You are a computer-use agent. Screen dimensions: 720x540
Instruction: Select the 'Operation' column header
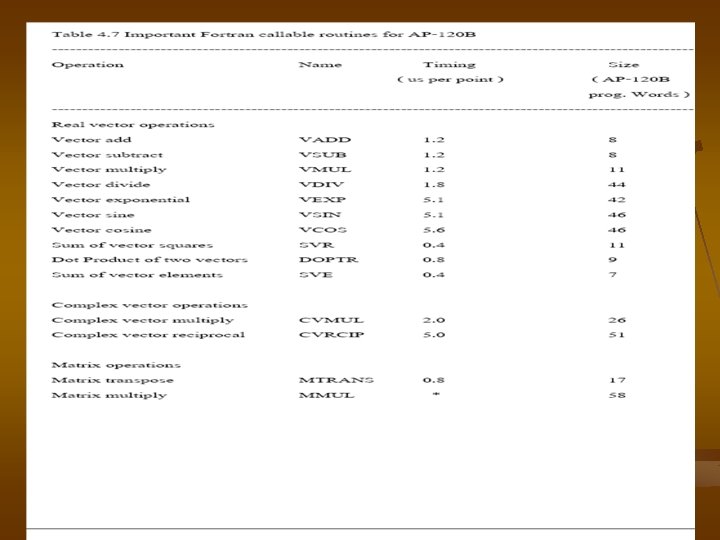tap(88, 65)
